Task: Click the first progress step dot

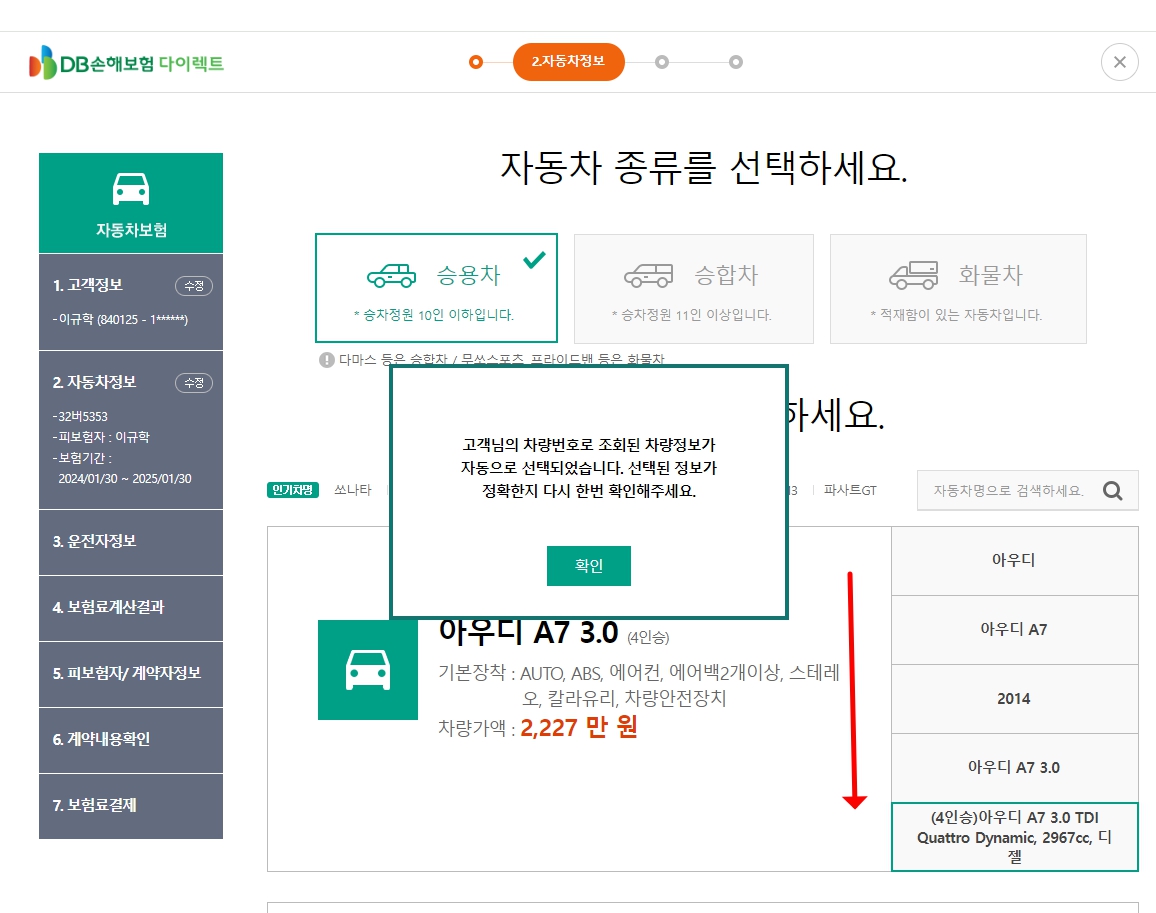Action: point(476,62)
